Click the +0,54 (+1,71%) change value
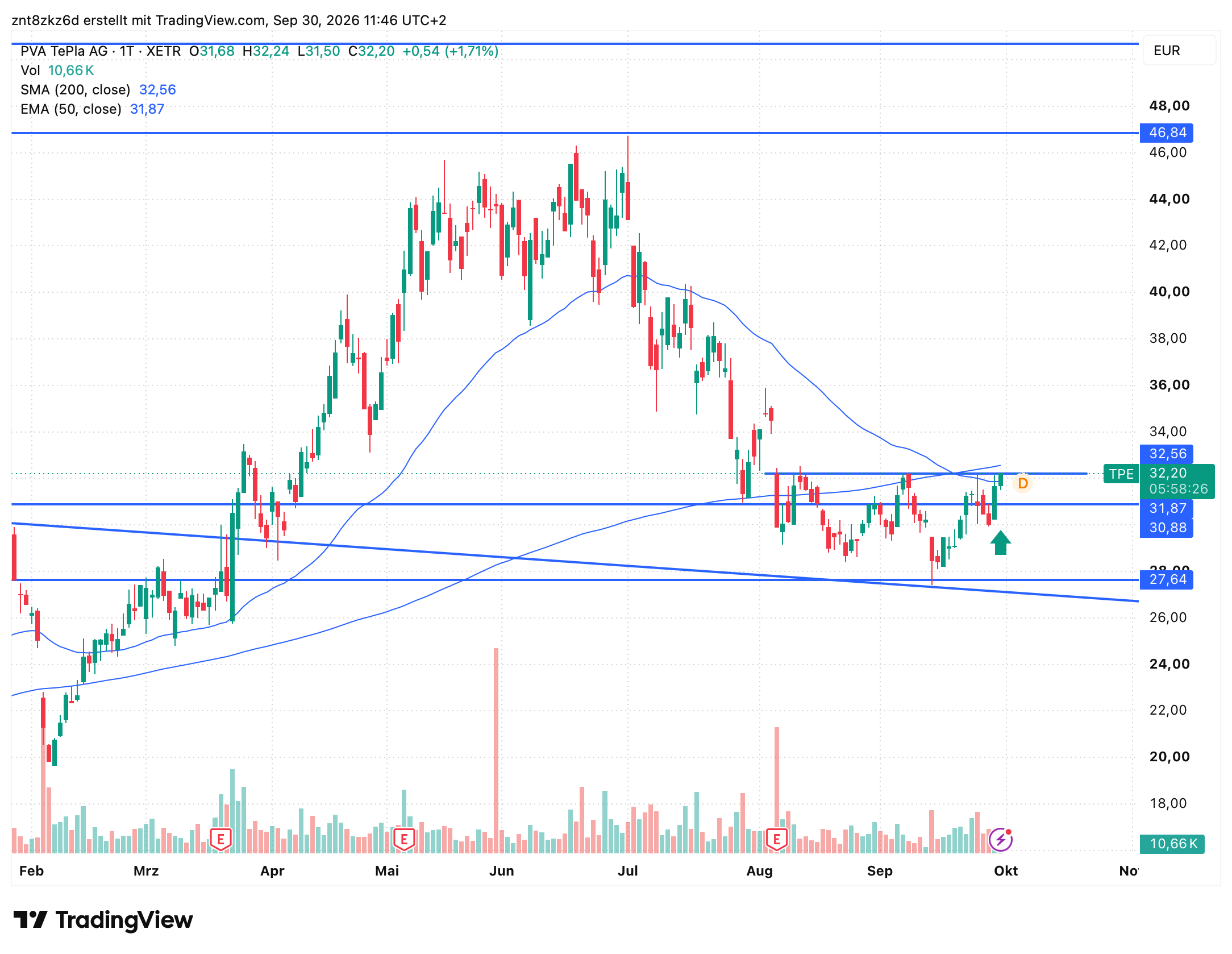Viewport: 1232px width, 954px height. (x=451, y=51)
